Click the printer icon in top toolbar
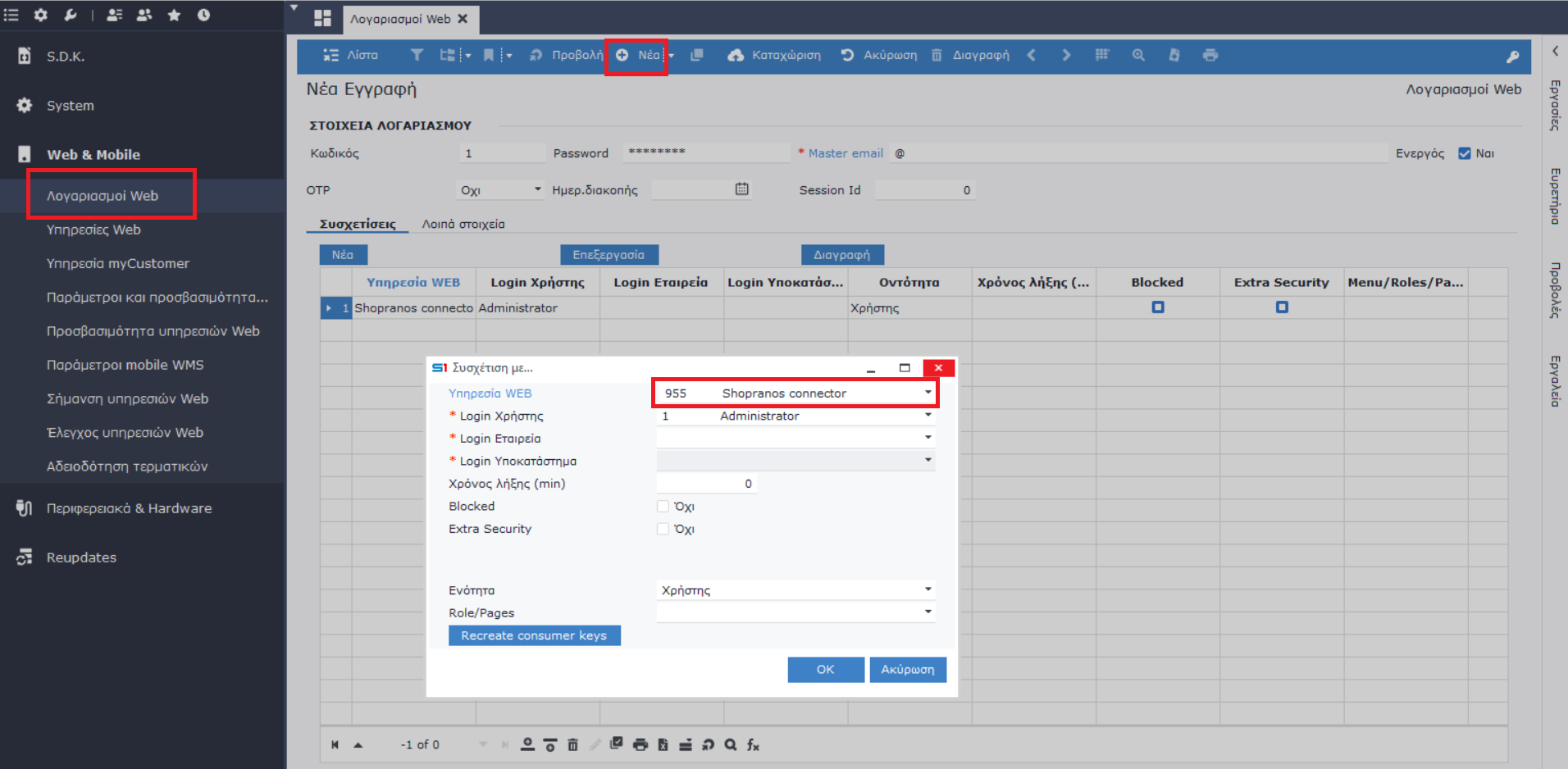1568x769 pixels. (1210, 55)
